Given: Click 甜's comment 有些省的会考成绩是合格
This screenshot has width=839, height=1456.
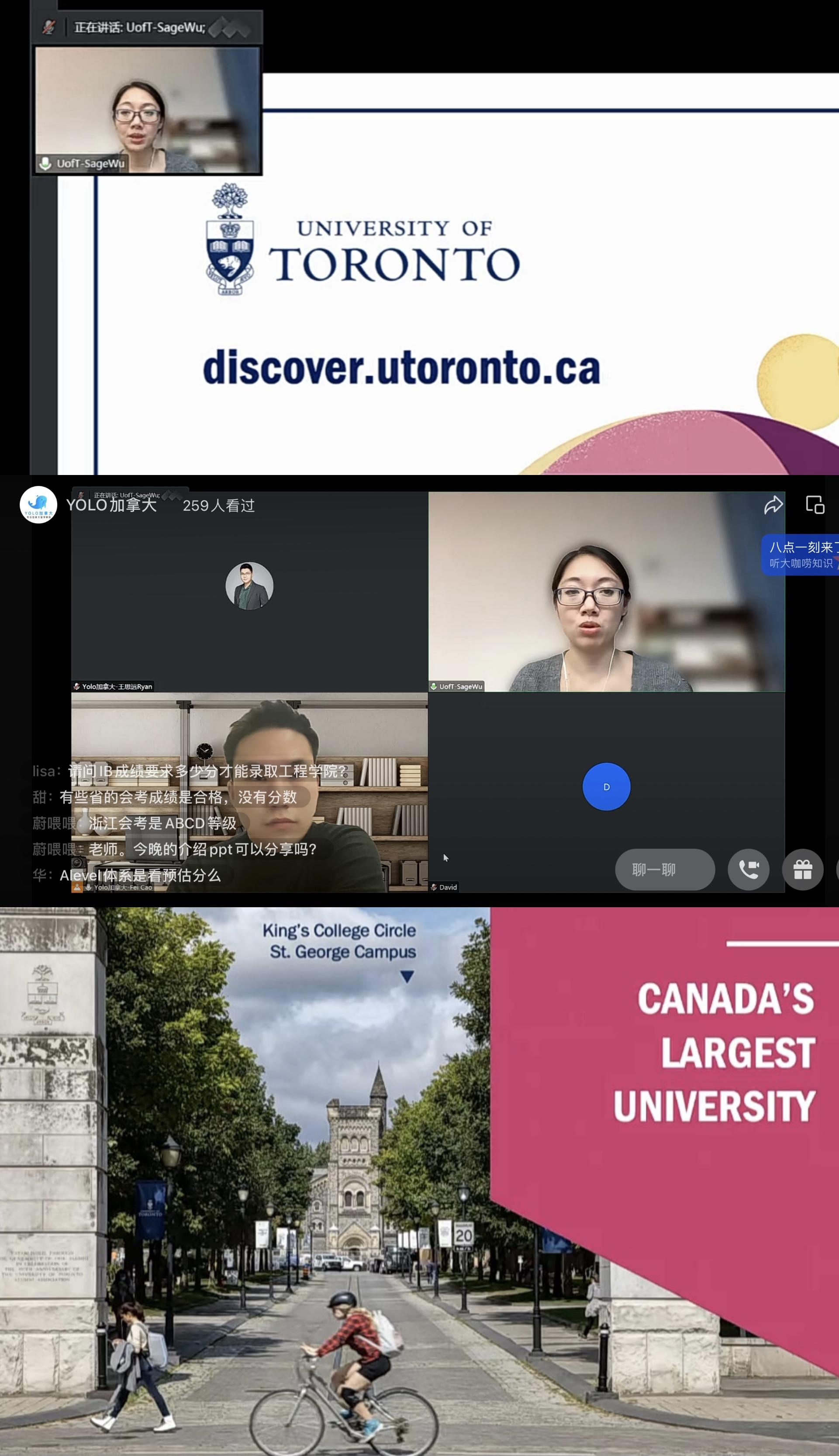Looking at the screenshot, I should [x=165, y=796].
